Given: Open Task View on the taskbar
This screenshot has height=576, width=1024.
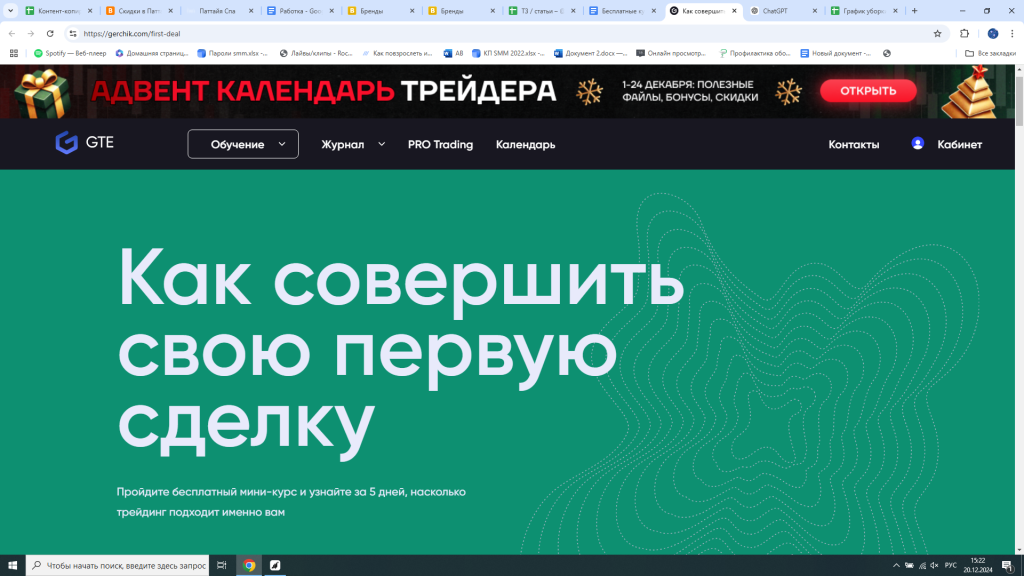Looking at the screenshot, I should point(221,566).
